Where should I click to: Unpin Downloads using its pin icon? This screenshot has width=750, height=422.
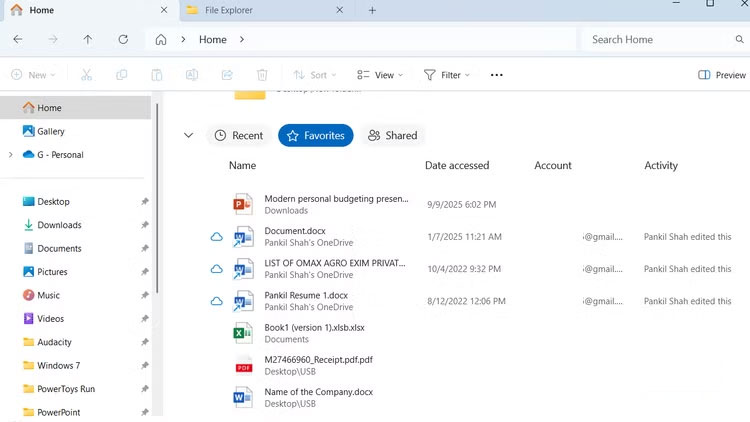pos(146,225)
